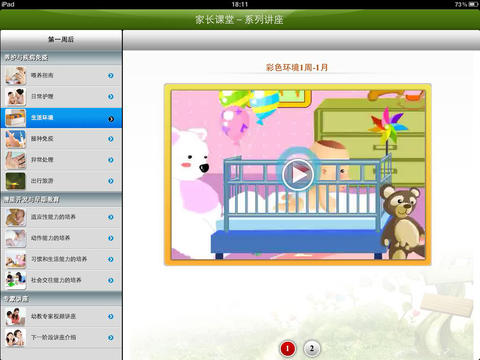
Task: Click the arrow next to 动作能力的培养
Action: 111,238
